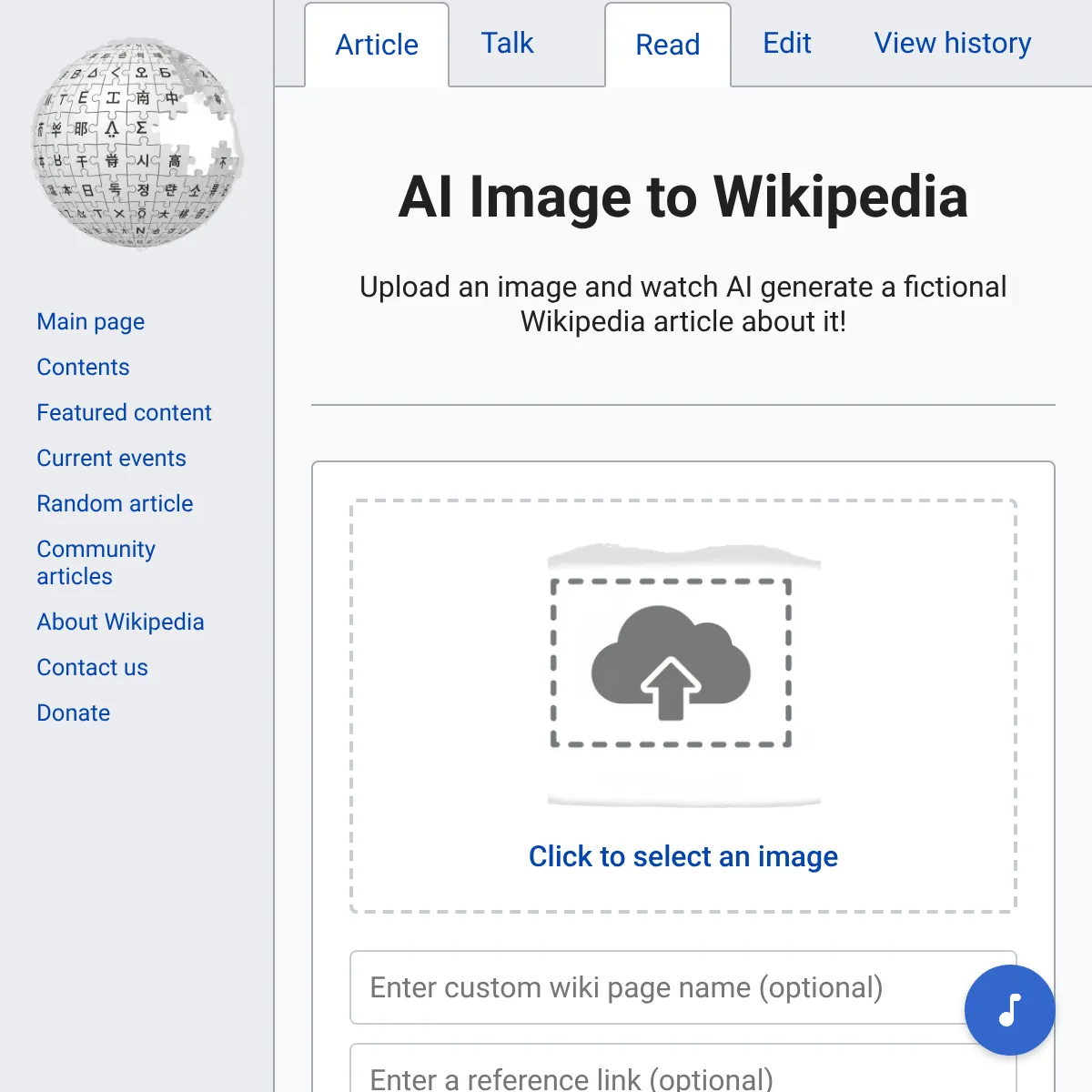
Task: Click the blue music note button
Action: click(x=1010, y=1010)
